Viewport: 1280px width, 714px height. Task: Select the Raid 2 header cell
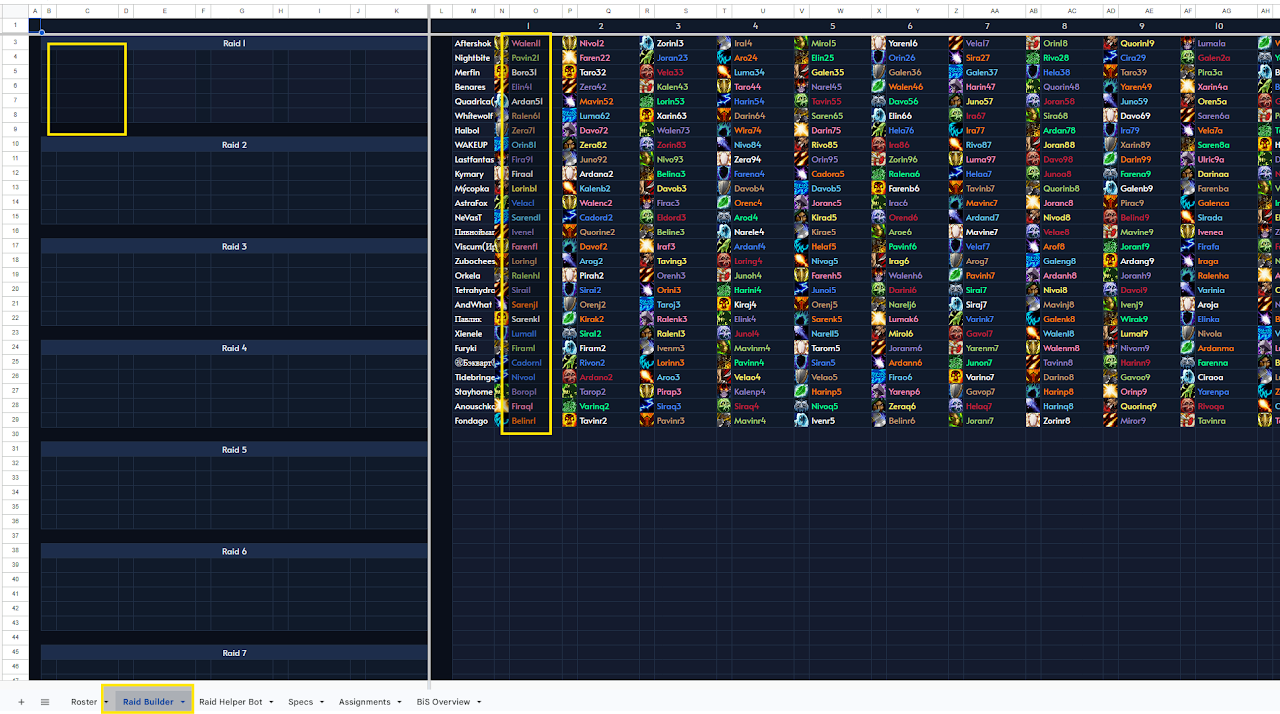[x=234, y=145]
